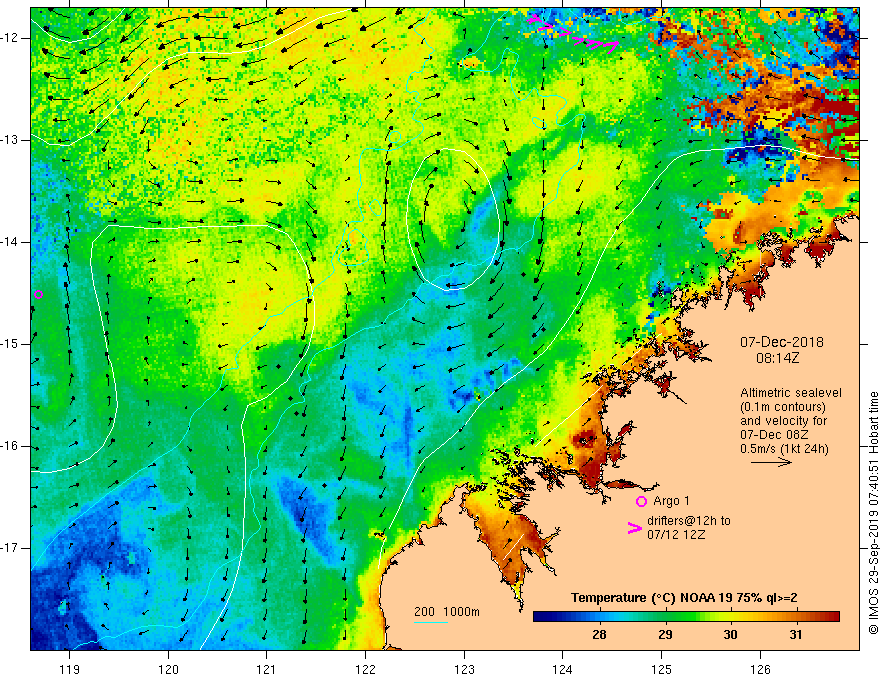Click the cyan bathymetry legend line
The height and width of the screenshot is (680, 880).
point(430,622)
